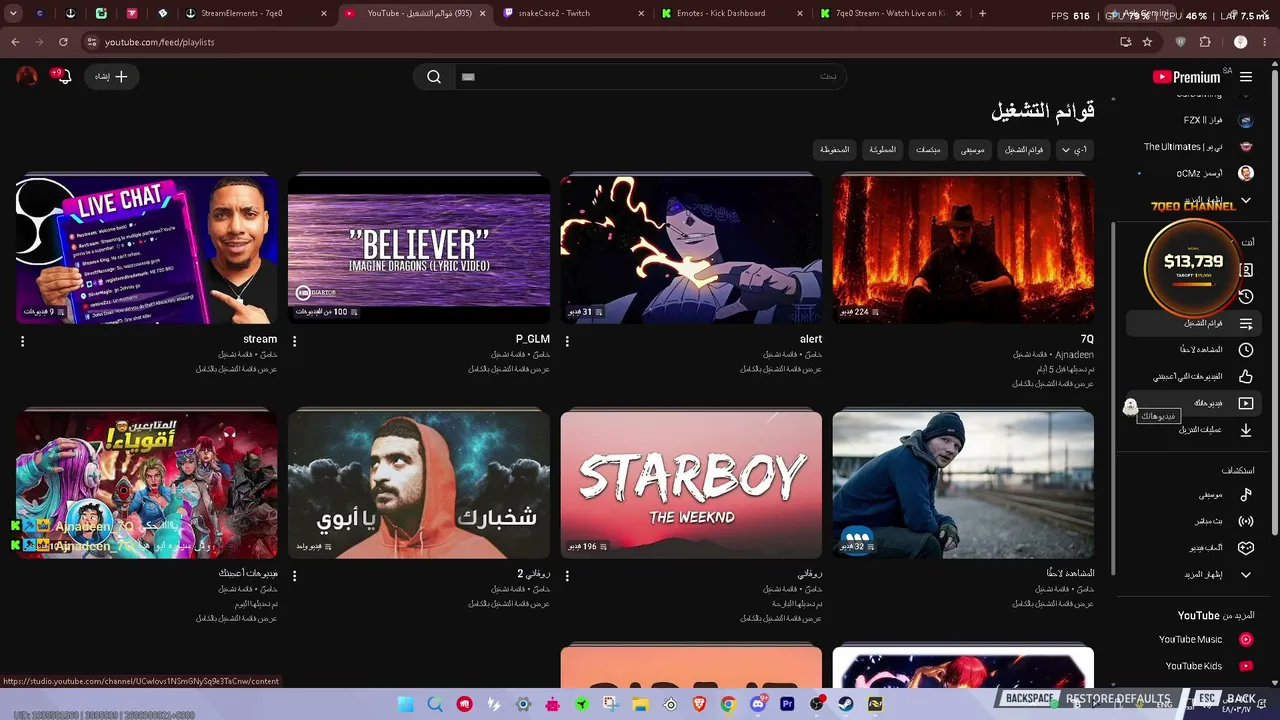This screenshot has height=720, width=1280.
Task: Open Downloads arrow icon in sidebar
Action: [1246, 430]
